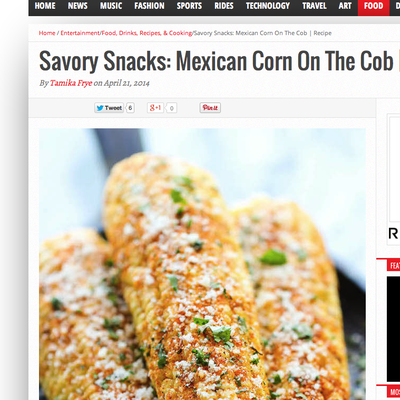400x400 pixels.
Task: Select the TRAVEL menu item
Action: click(x=314, y=6)
